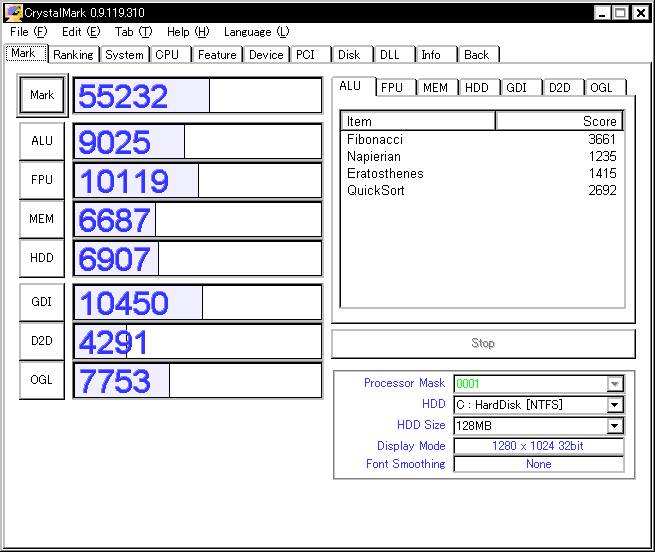Select the main Mark tab
655x552 pixels.
pyautogui.click(x=26, y=53)
